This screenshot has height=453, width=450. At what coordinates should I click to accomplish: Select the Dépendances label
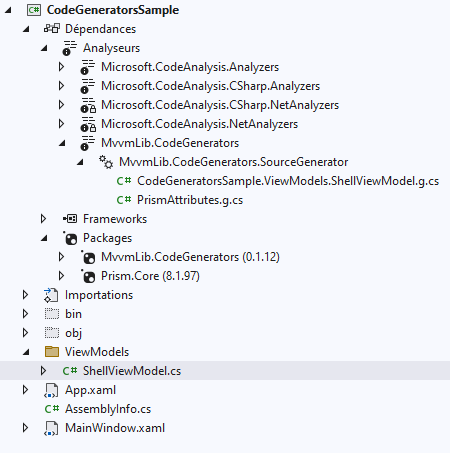[x=100, y=29]
